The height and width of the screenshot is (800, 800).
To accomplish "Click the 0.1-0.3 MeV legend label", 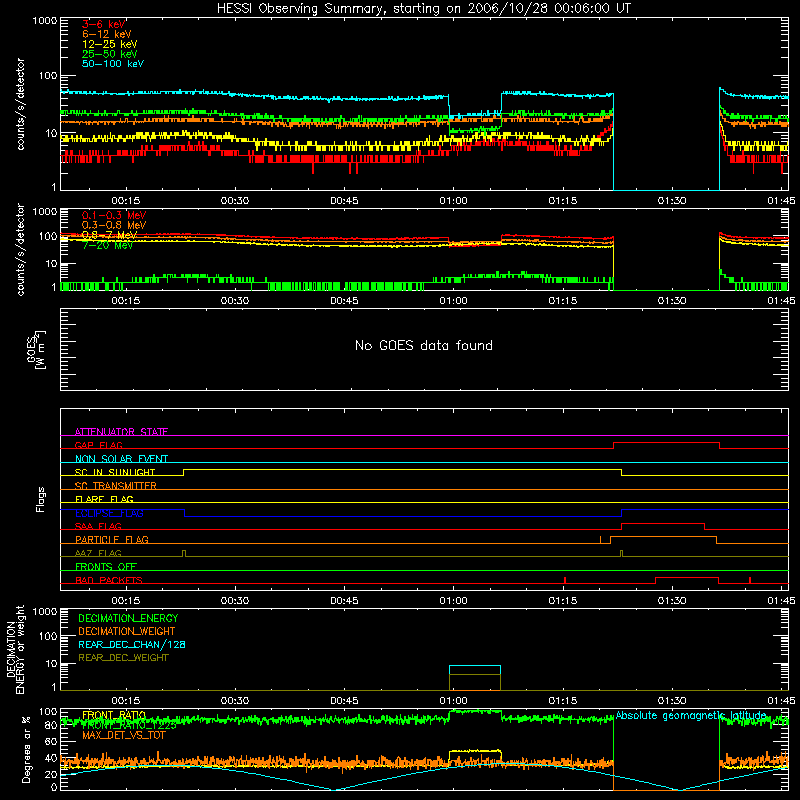I will (x=114, y=215).
